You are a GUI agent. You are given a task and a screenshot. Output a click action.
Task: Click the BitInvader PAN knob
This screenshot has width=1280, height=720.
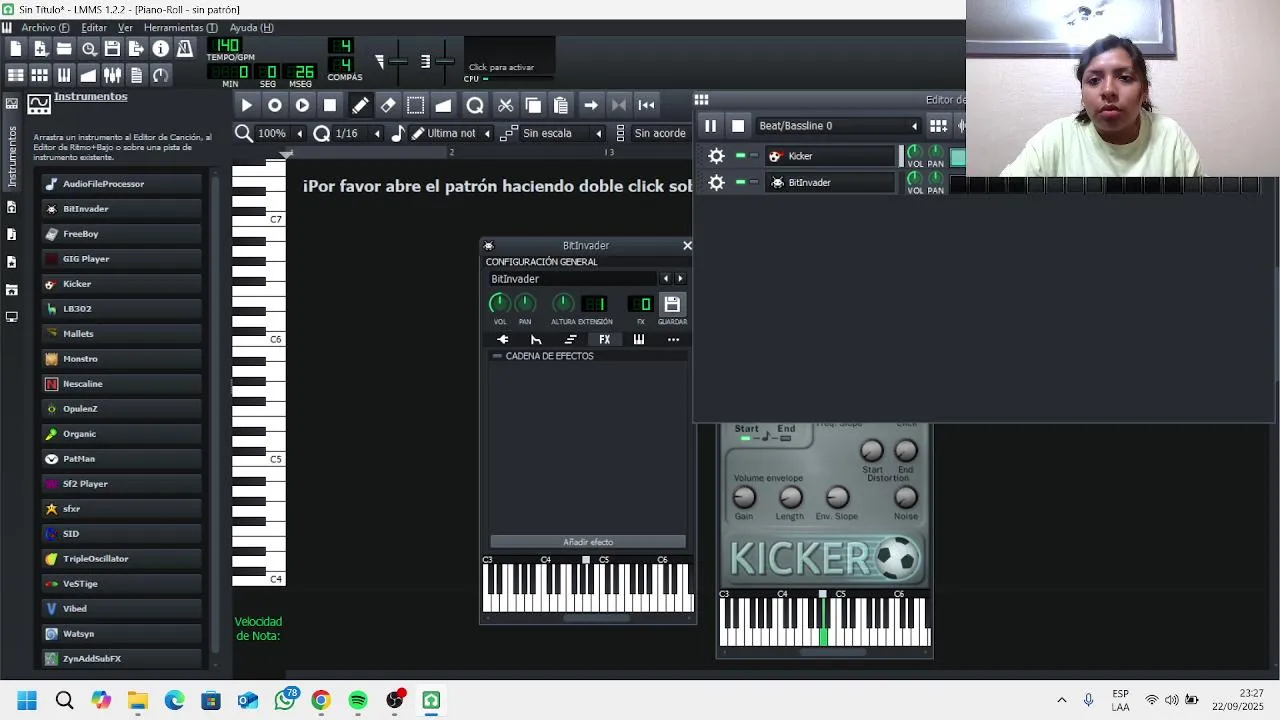525,304
